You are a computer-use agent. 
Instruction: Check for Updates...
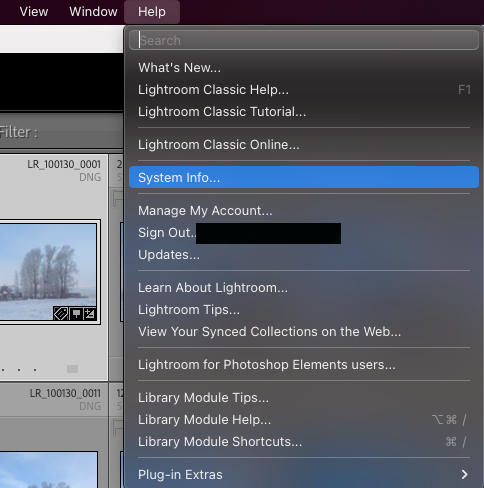(x=304, y=255)
